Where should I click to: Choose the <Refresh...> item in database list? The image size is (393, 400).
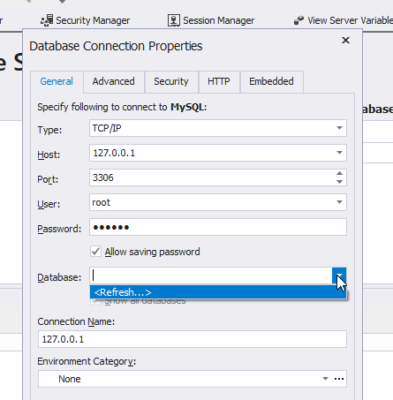[x=218, y=292]
